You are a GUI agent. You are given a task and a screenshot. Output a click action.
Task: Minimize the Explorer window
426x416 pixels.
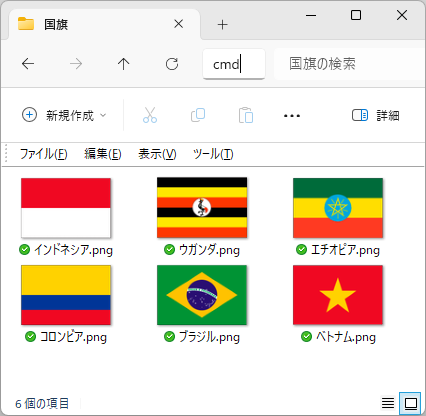311,15
